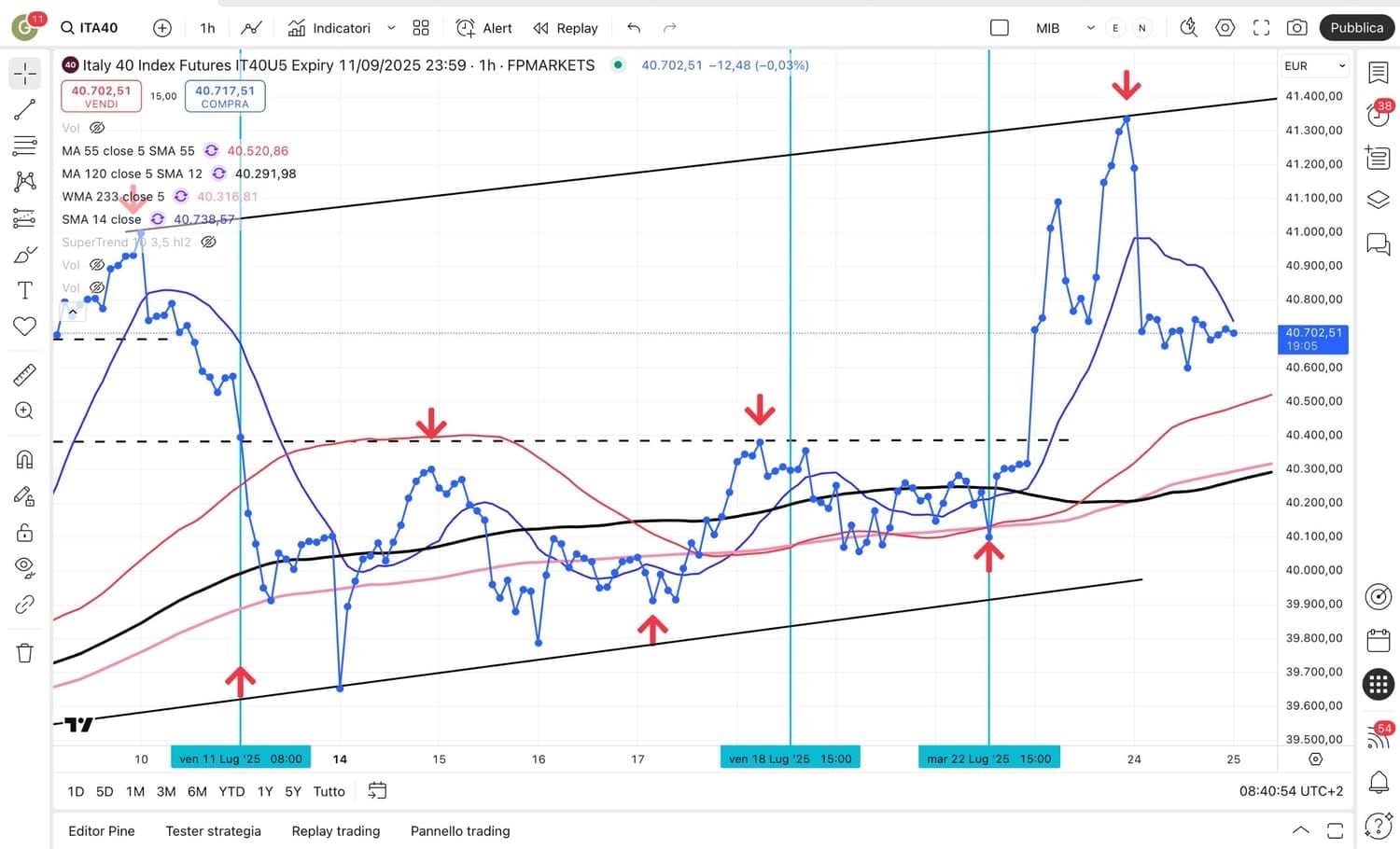This screenshot has height=849, width=1400.
Task: Expand the bottom panel with the chevron
Action: click(x=1300, y=830)
